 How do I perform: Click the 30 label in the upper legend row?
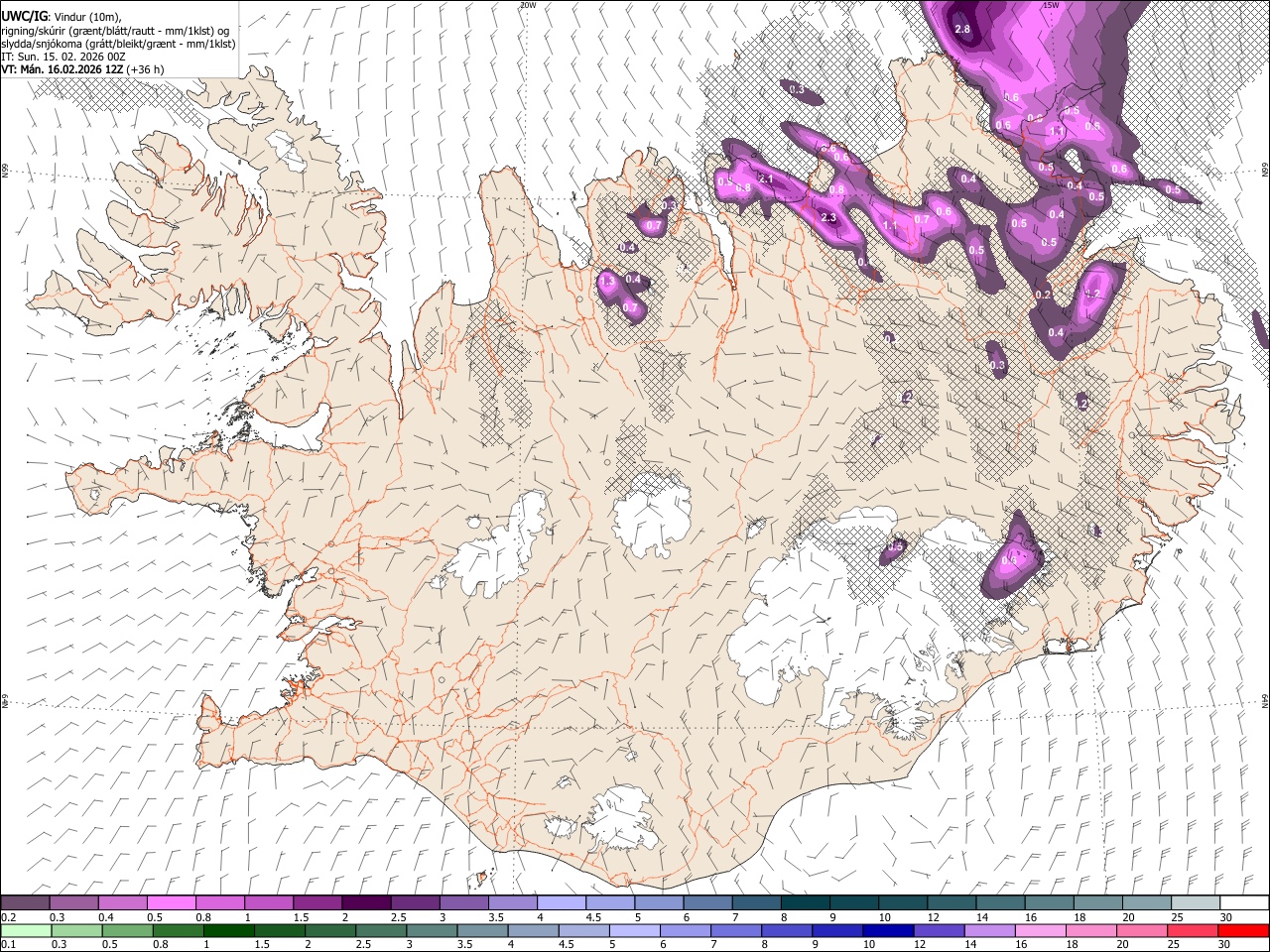tap(1226, 917)
